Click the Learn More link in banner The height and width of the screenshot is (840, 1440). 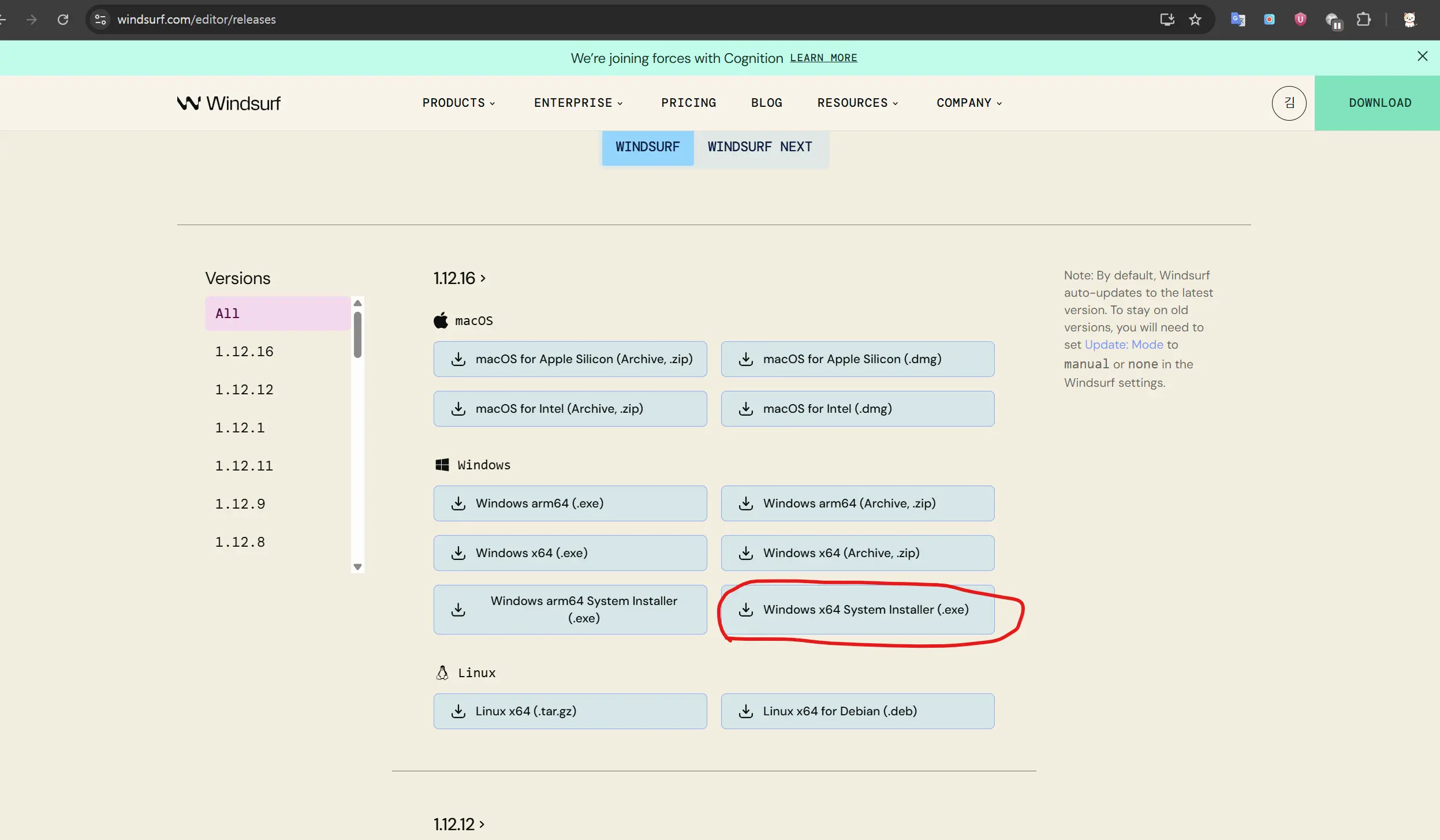[823, 58]
